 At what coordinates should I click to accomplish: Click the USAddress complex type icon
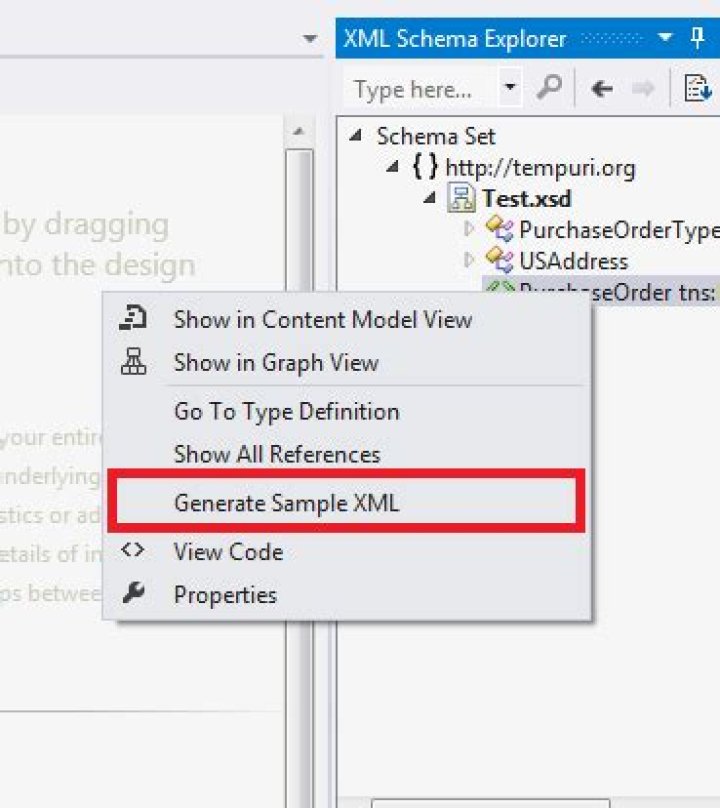coord(499,261)
